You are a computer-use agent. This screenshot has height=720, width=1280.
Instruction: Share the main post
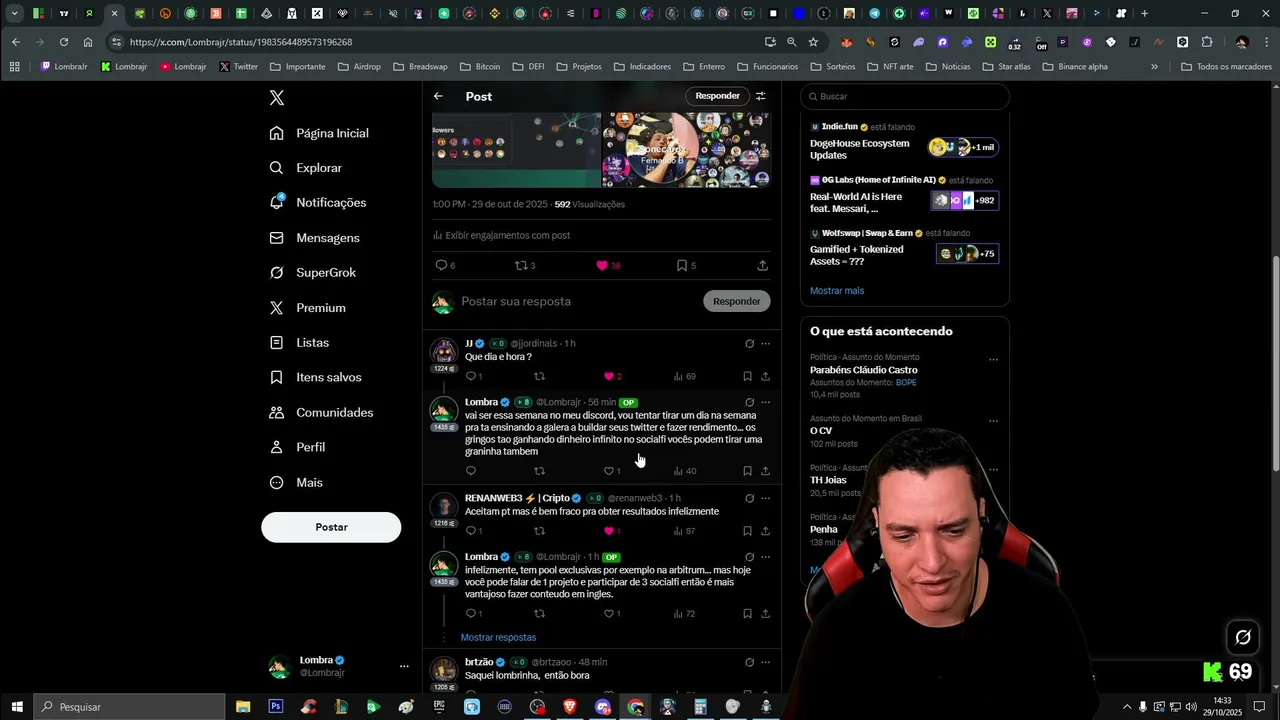click(x=762, y=265)
